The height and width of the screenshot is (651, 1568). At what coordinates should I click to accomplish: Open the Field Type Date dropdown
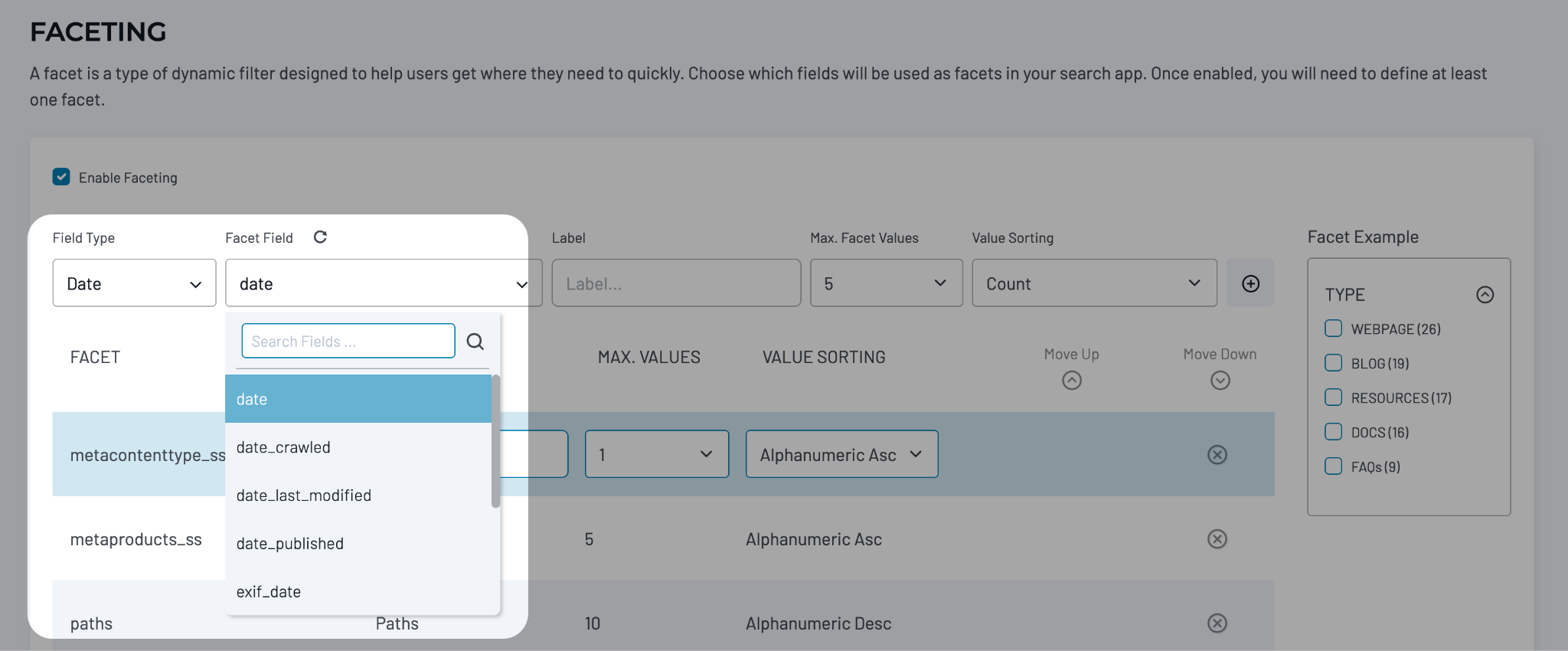(x=134, y=283)
